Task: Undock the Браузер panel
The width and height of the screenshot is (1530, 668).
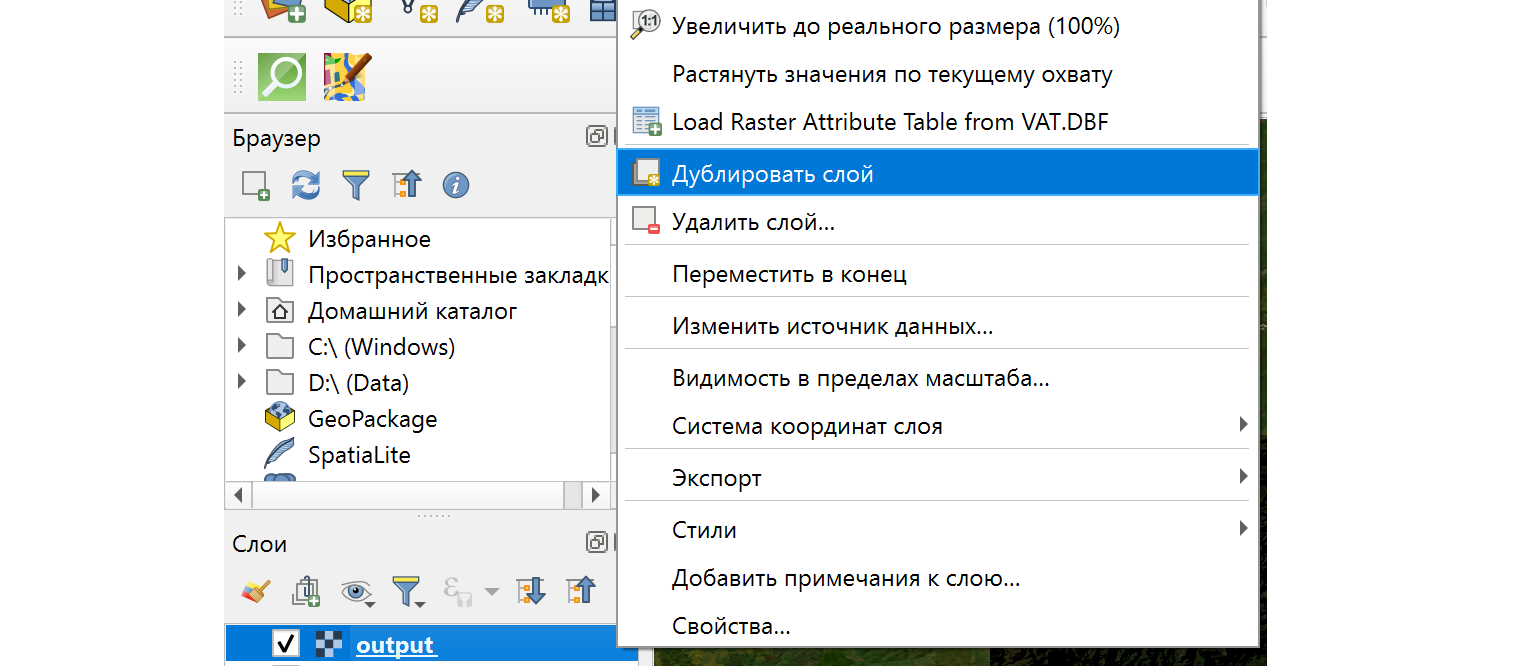Action: click(x=596, y=137)
